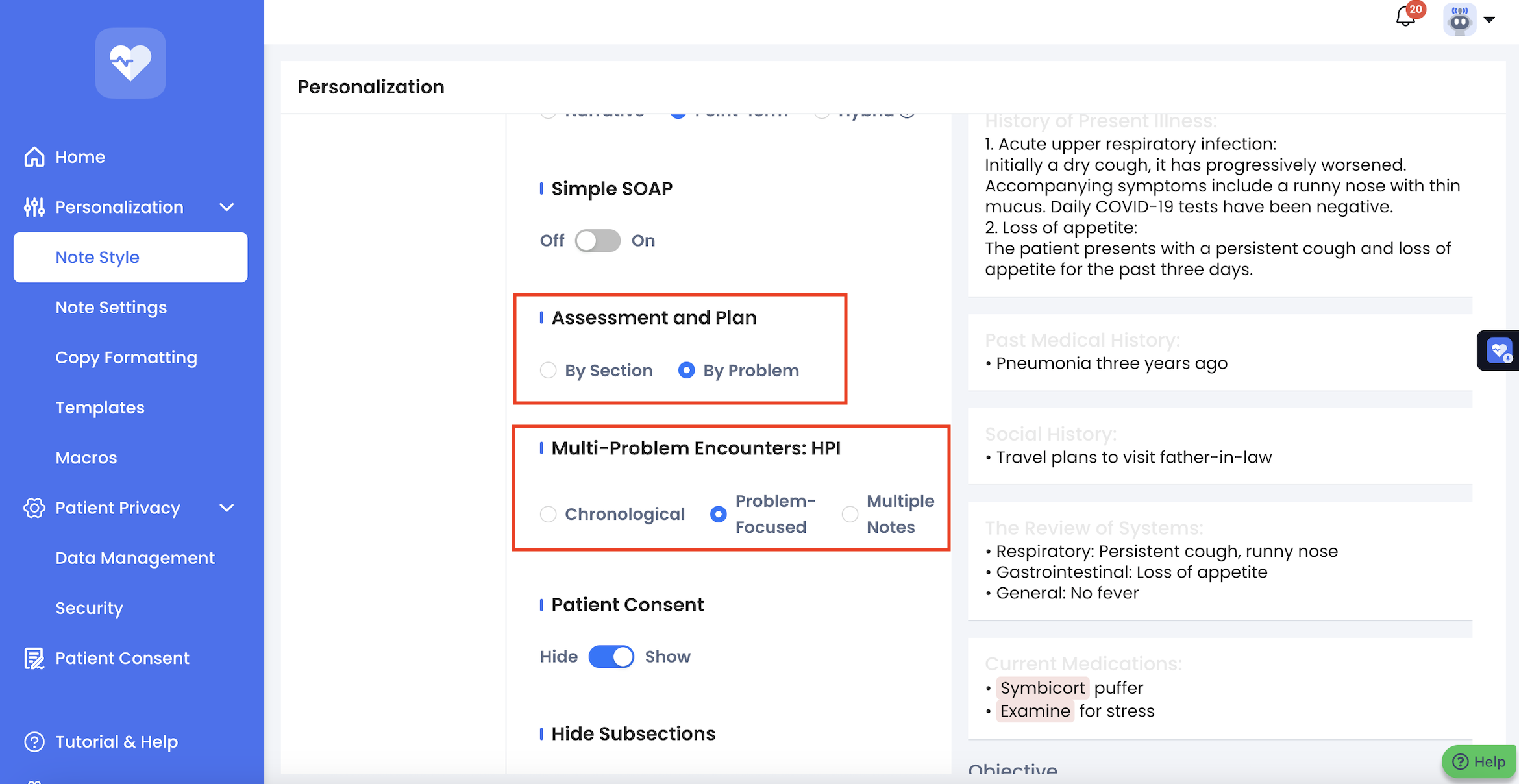Select Multiple Notes radio option

(x=850, y=515)
